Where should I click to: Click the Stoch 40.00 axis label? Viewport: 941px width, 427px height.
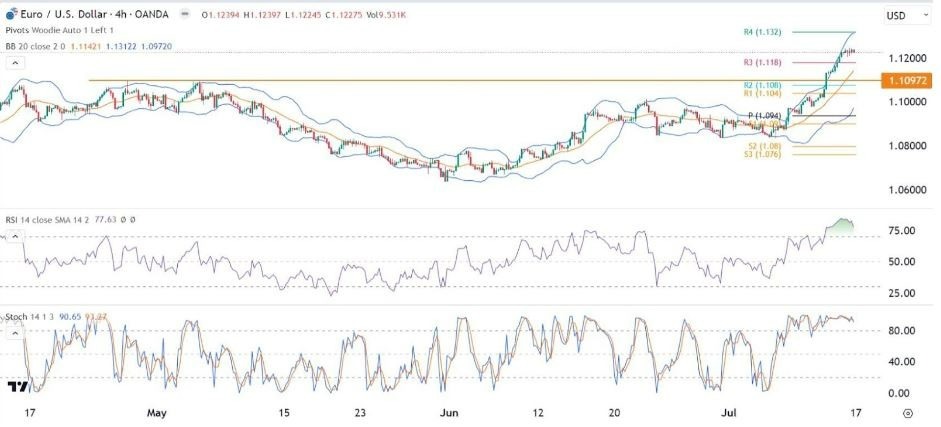[x=903, y=362]
